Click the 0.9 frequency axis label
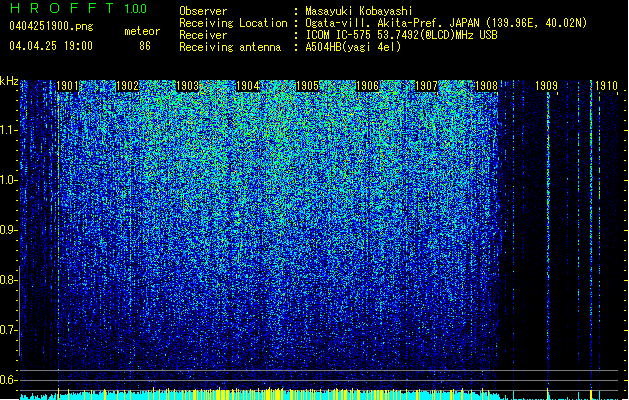 pos(8,230)
